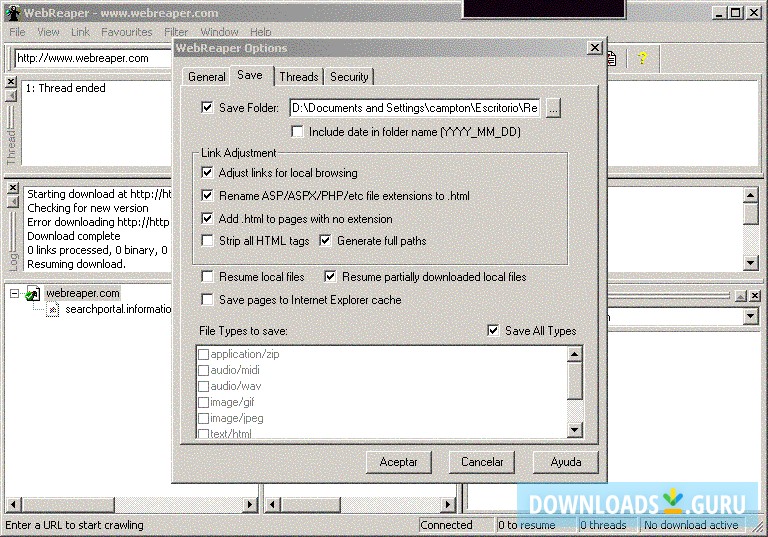Image resolution: width=768 pixels, height=537 pixels.
Task: Click file types list scroll up arrow
Action: point(575,354)
